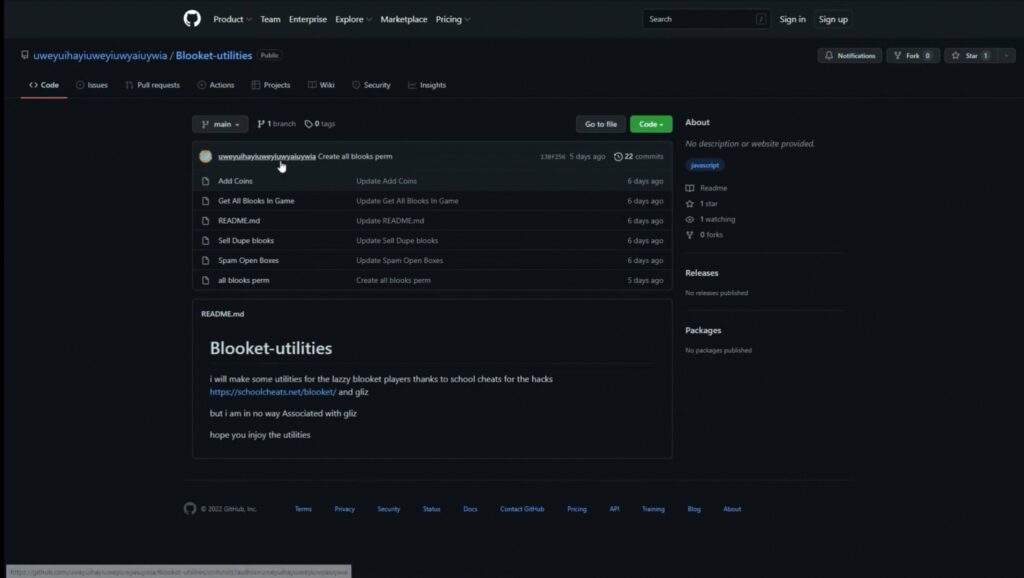1024x578 pixels.
Task: Open Blooket-utilities repository title link
Action: (x=214, y=56)
